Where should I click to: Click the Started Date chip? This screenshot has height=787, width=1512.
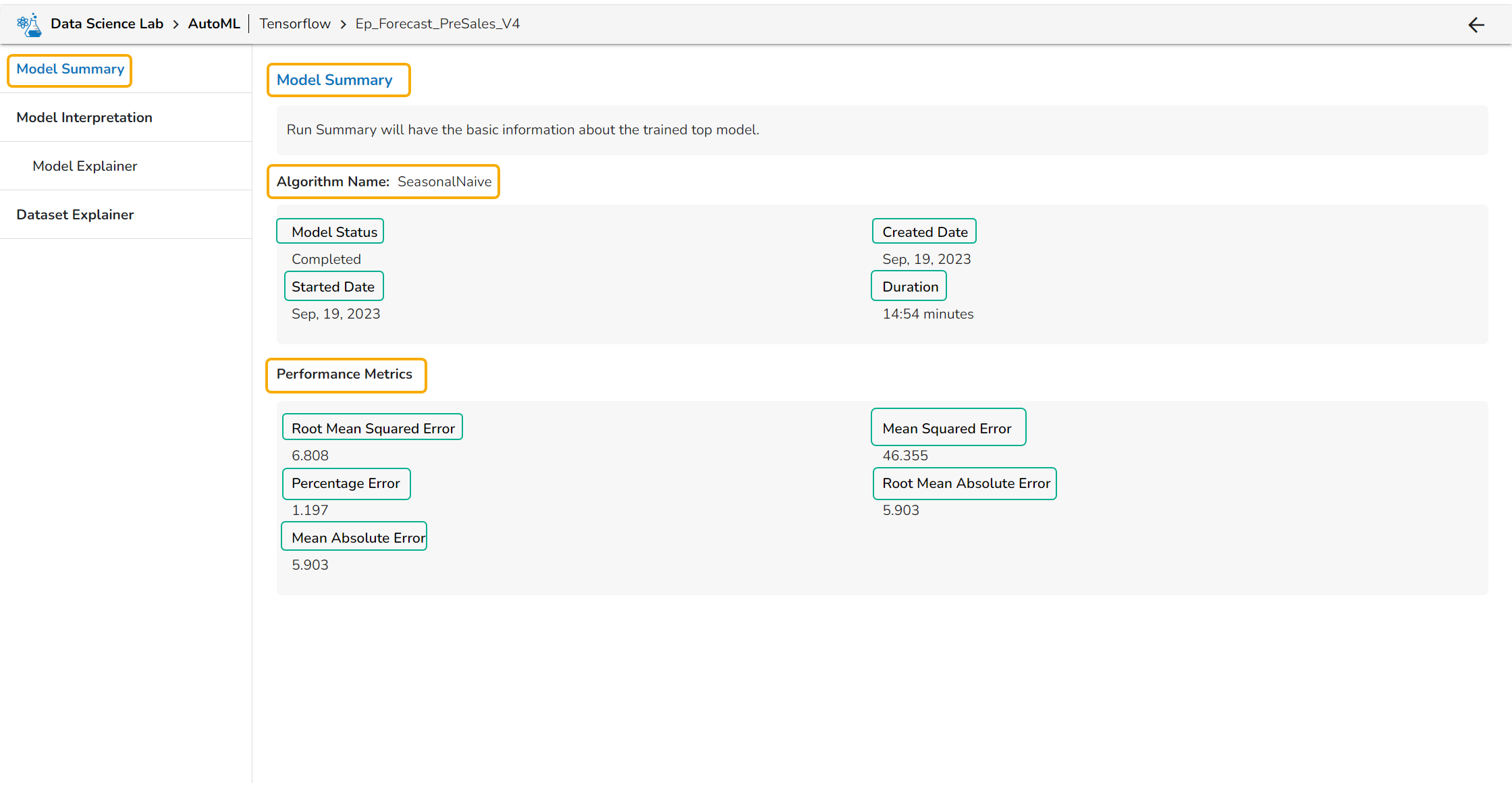(x=333, y=286)
